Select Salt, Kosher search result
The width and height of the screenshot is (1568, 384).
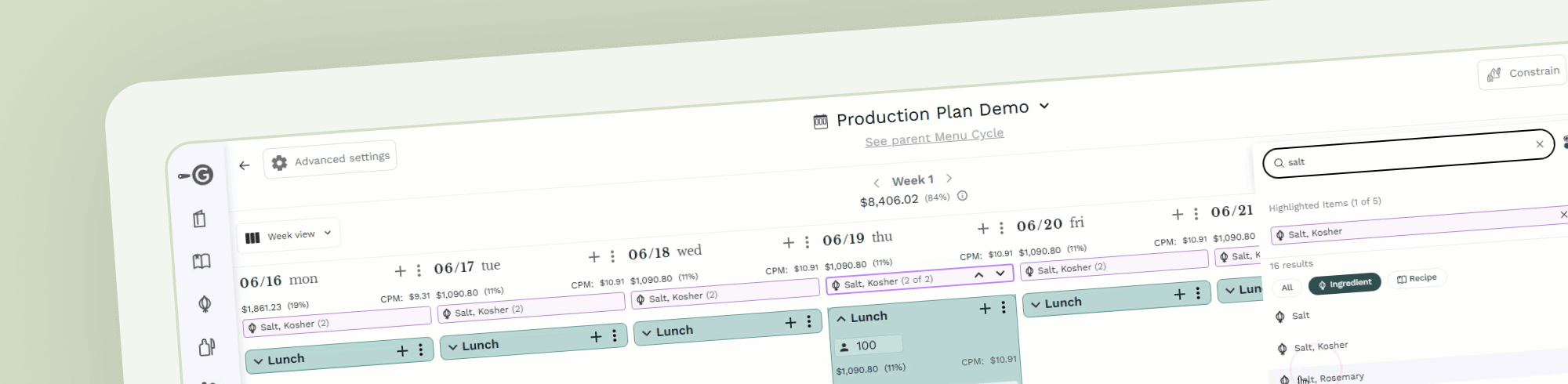1321,346
